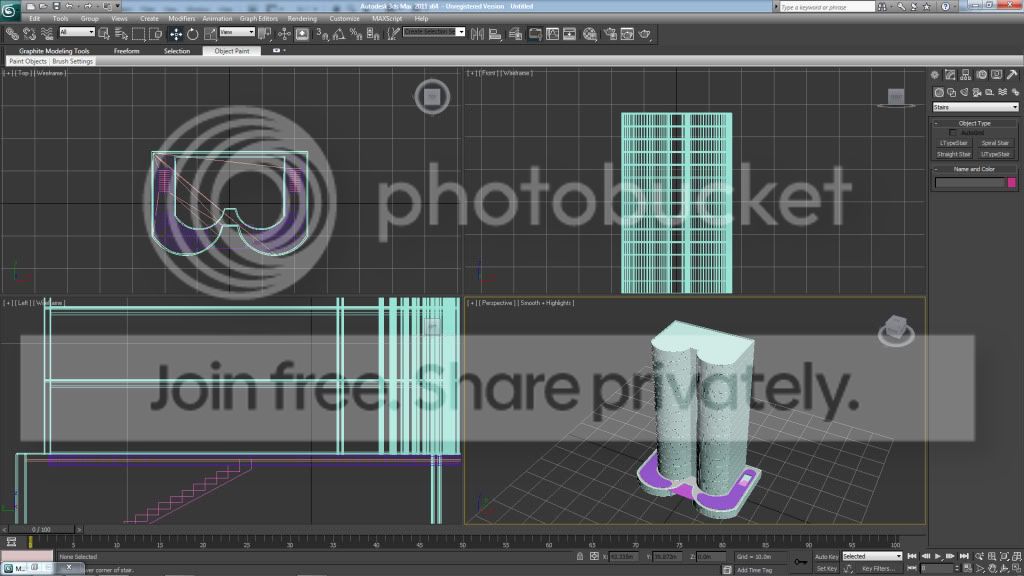Open the Material Editor icon
Image resolution: width=1024 pixels, height=576 pixels.
pos(590,34)
